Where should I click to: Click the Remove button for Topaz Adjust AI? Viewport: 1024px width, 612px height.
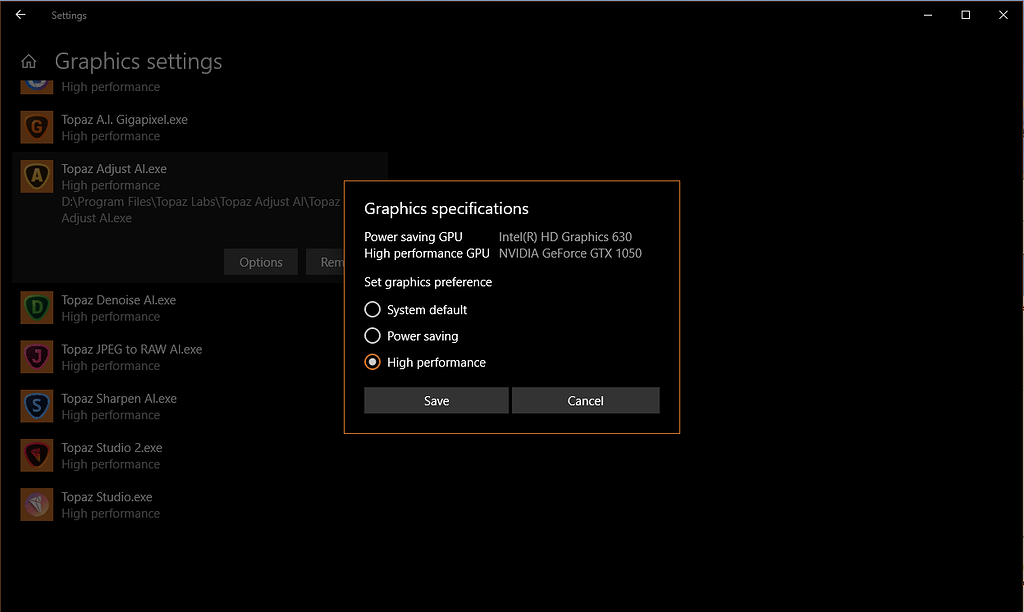click(x=330, y=261)
